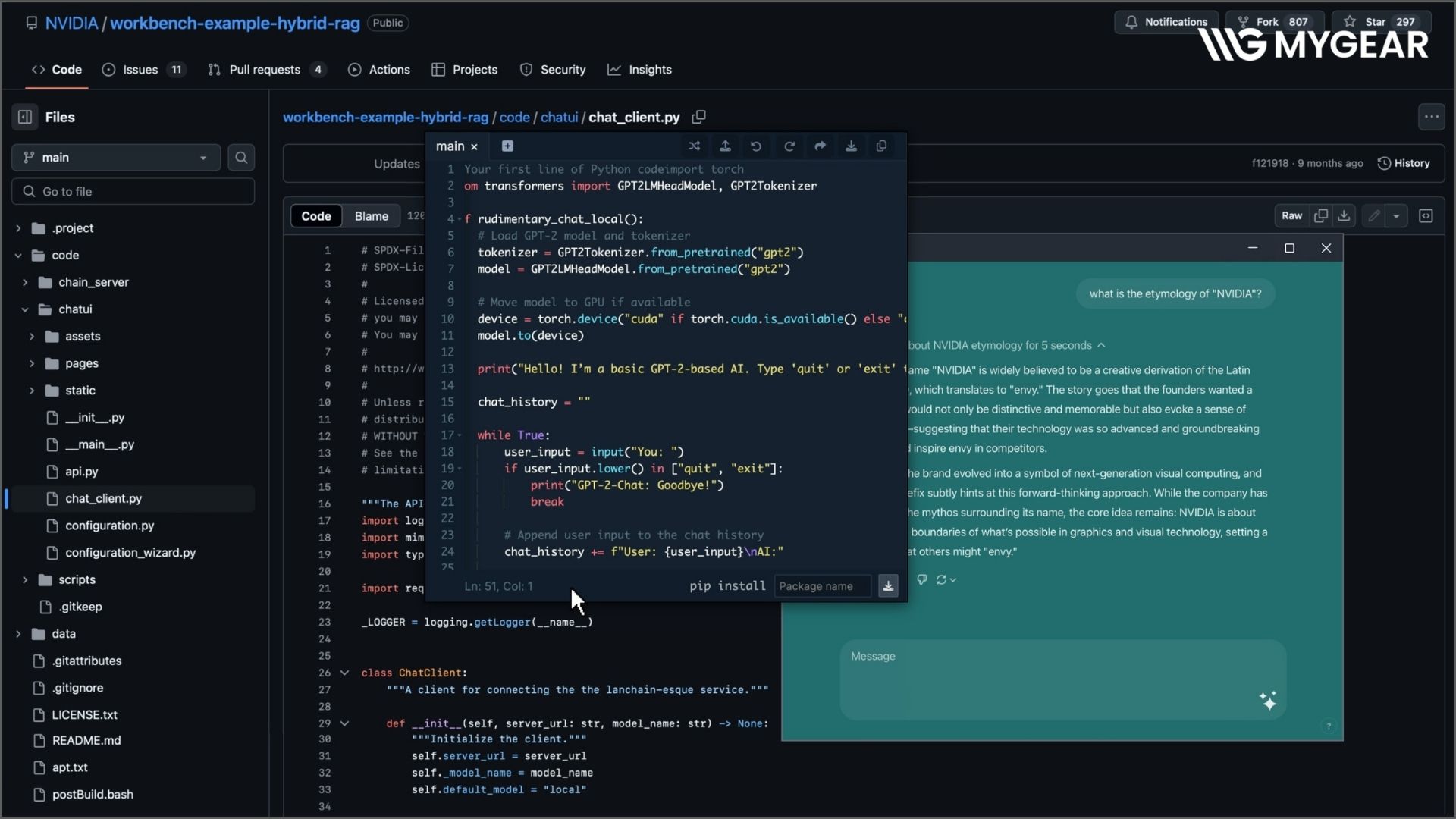Collapse the Files side panel icon
This screenshot has width=1456, height=819.
(x=25, y=117)
